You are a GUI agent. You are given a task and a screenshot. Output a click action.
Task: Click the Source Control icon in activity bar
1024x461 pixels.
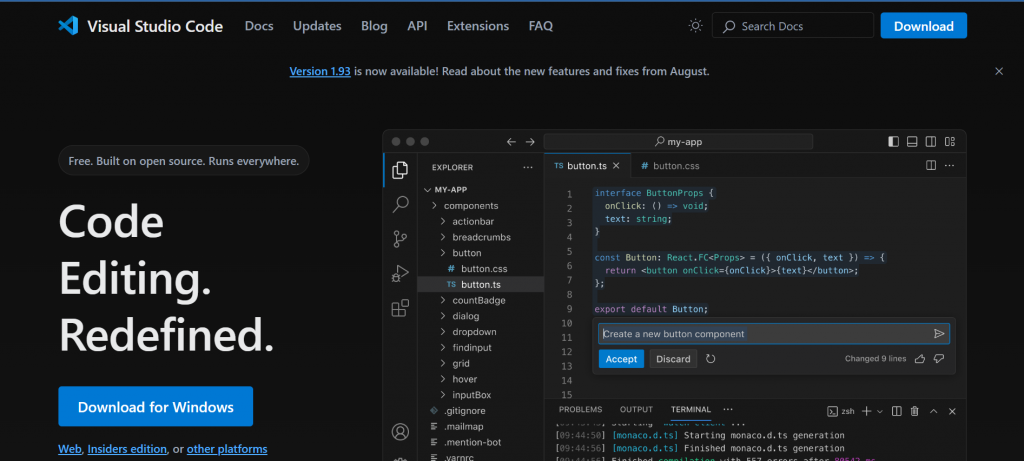(400, 239)
